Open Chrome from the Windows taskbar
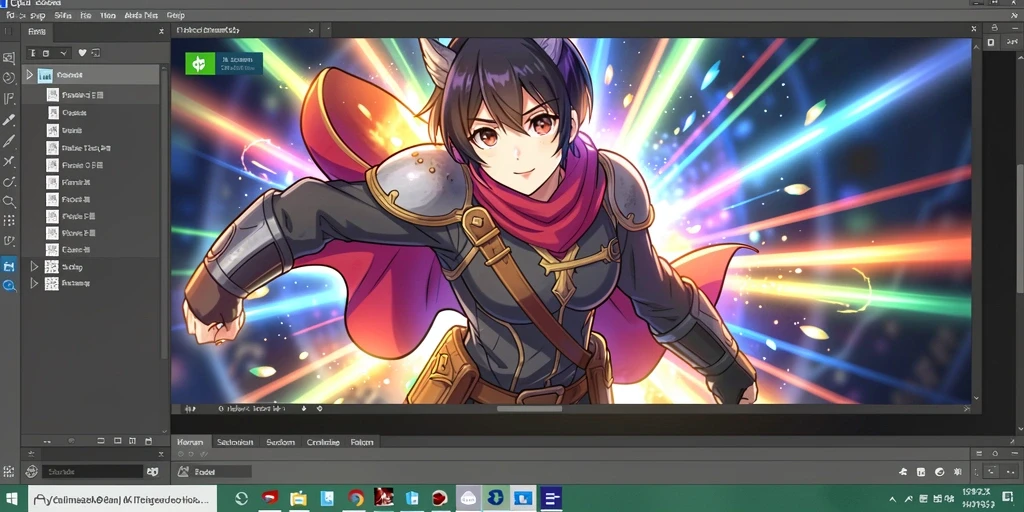1024x512 pixels. pos(356,498)
